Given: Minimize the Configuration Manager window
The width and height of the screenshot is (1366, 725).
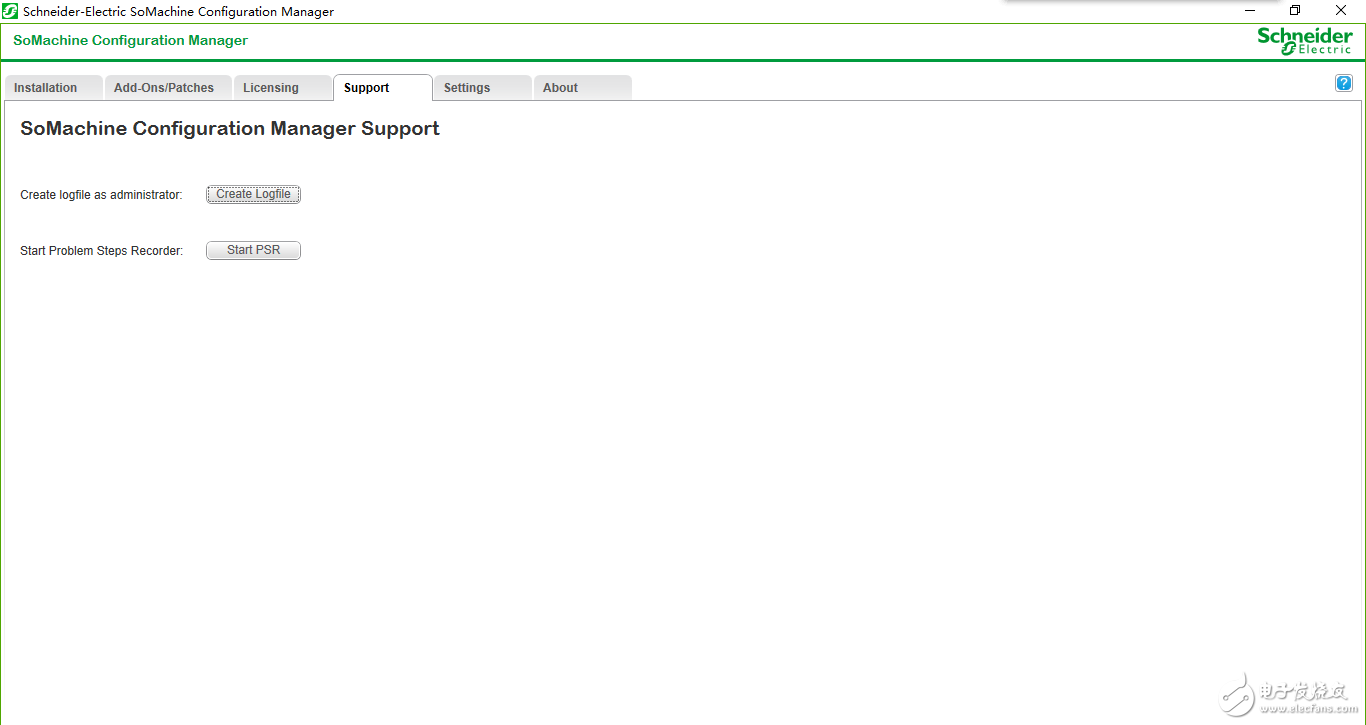Looking at the screenshot, I should (x=1249, y=10).
